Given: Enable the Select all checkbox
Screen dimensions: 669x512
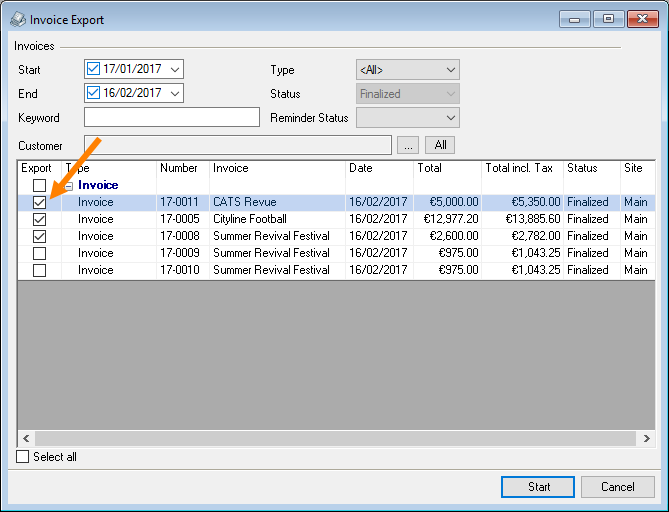Looking at the screenshot, I should (24, 457).
